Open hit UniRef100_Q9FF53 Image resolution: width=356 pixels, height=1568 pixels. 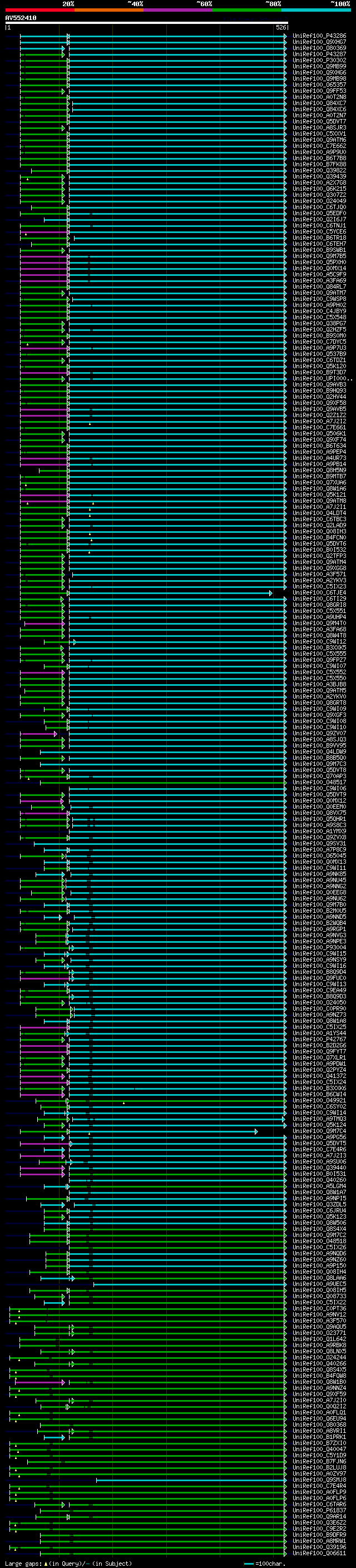click(x=319, y=91)
